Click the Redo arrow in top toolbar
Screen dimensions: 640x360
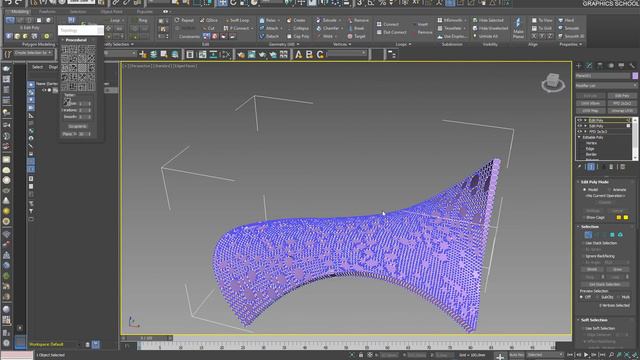tap(18, 2)
